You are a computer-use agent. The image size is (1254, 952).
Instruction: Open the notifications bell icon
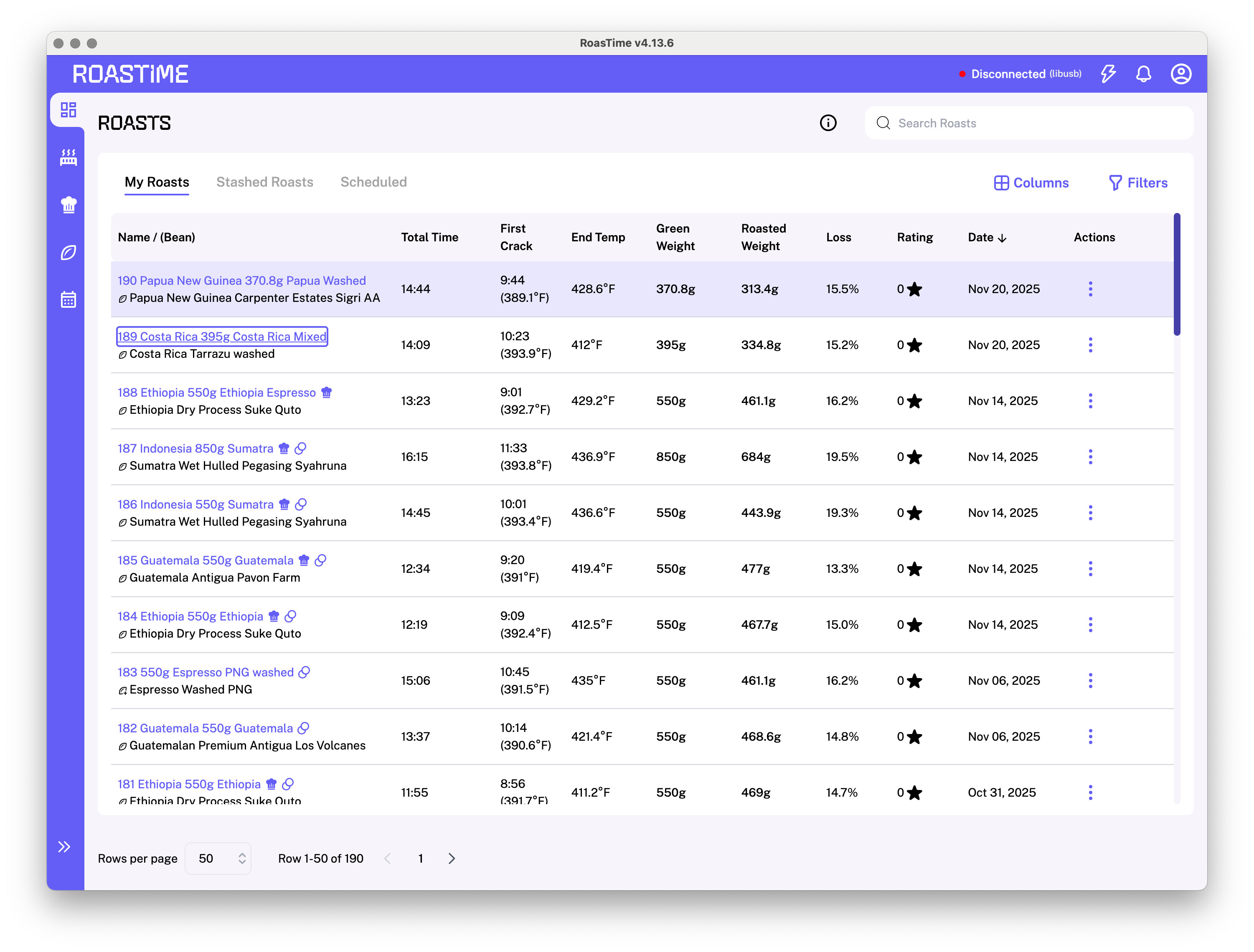click(x=1143, y=73)
